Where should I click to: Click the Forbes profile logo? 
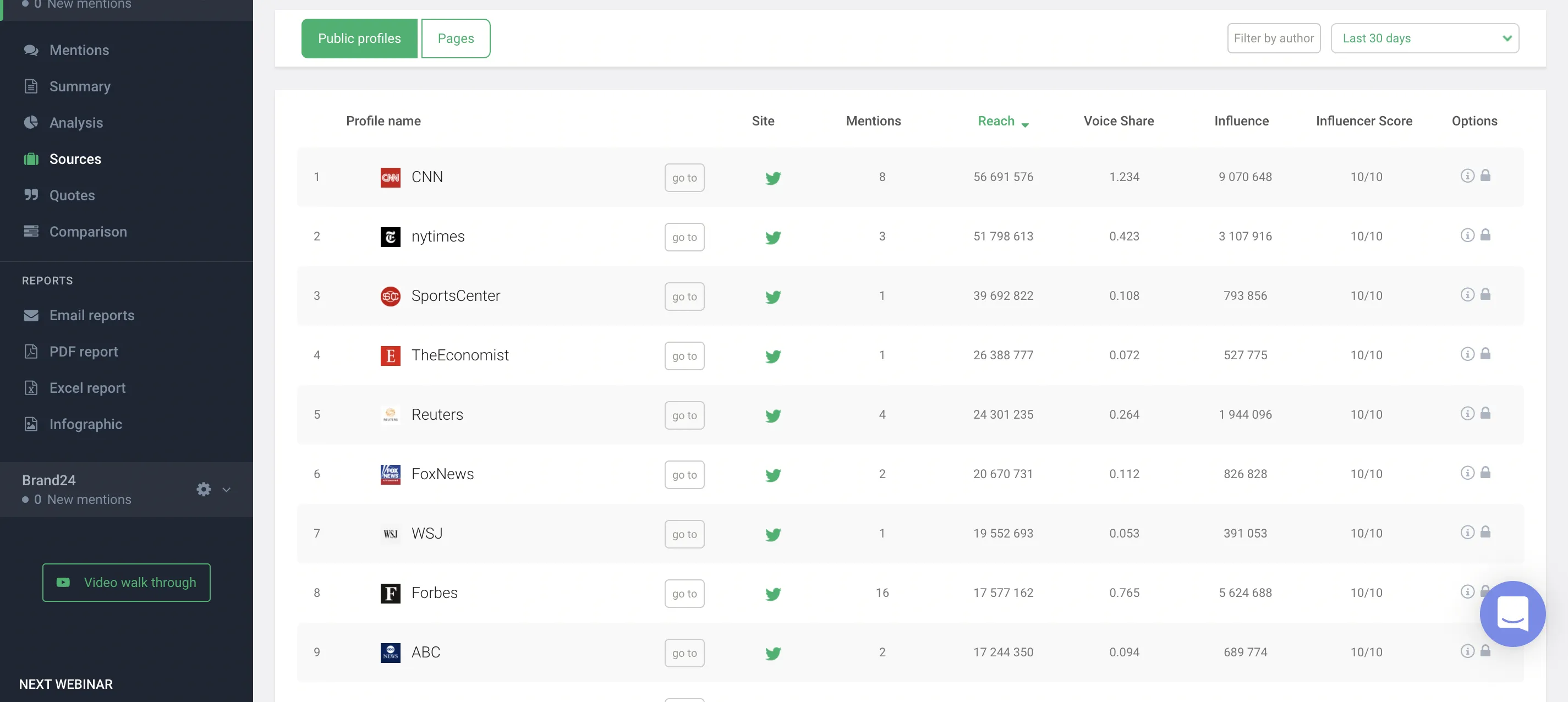click(x=390, y=593)
